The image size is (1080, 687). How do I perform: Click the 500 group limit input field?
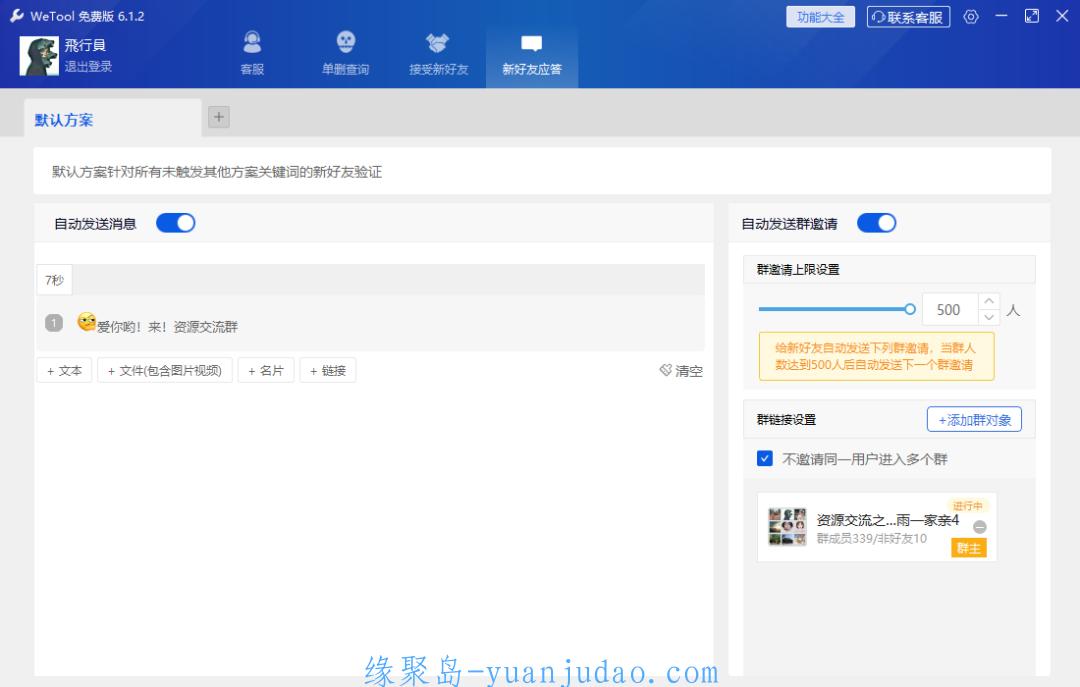click(949, 310)
